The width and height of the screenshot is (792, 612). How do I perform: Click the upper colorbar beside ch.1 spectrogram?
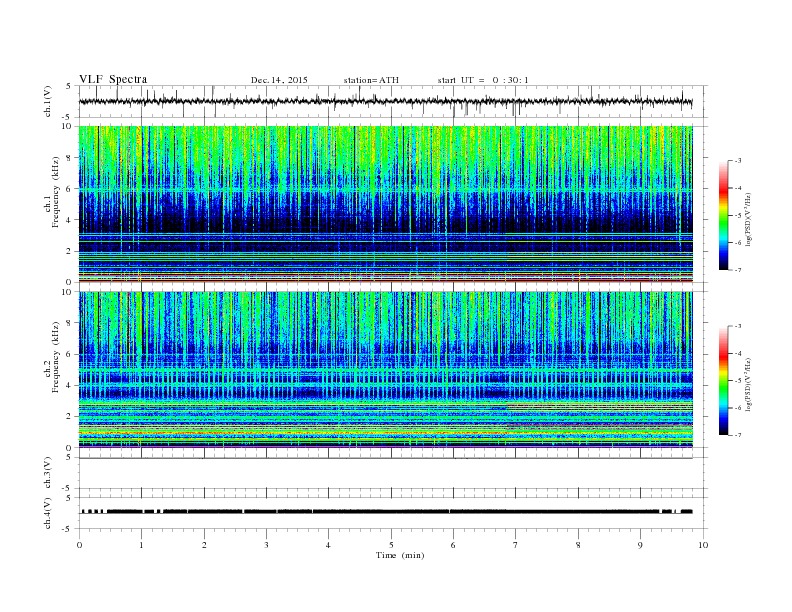tap(724, 216)
